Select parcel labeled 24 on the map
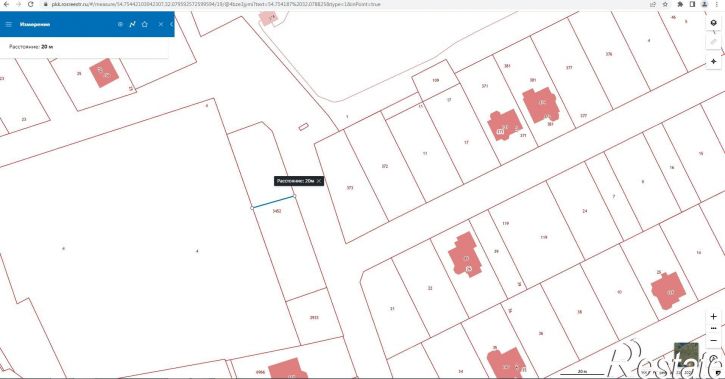The height and width of the screenshot is (379, 725). 584,211
